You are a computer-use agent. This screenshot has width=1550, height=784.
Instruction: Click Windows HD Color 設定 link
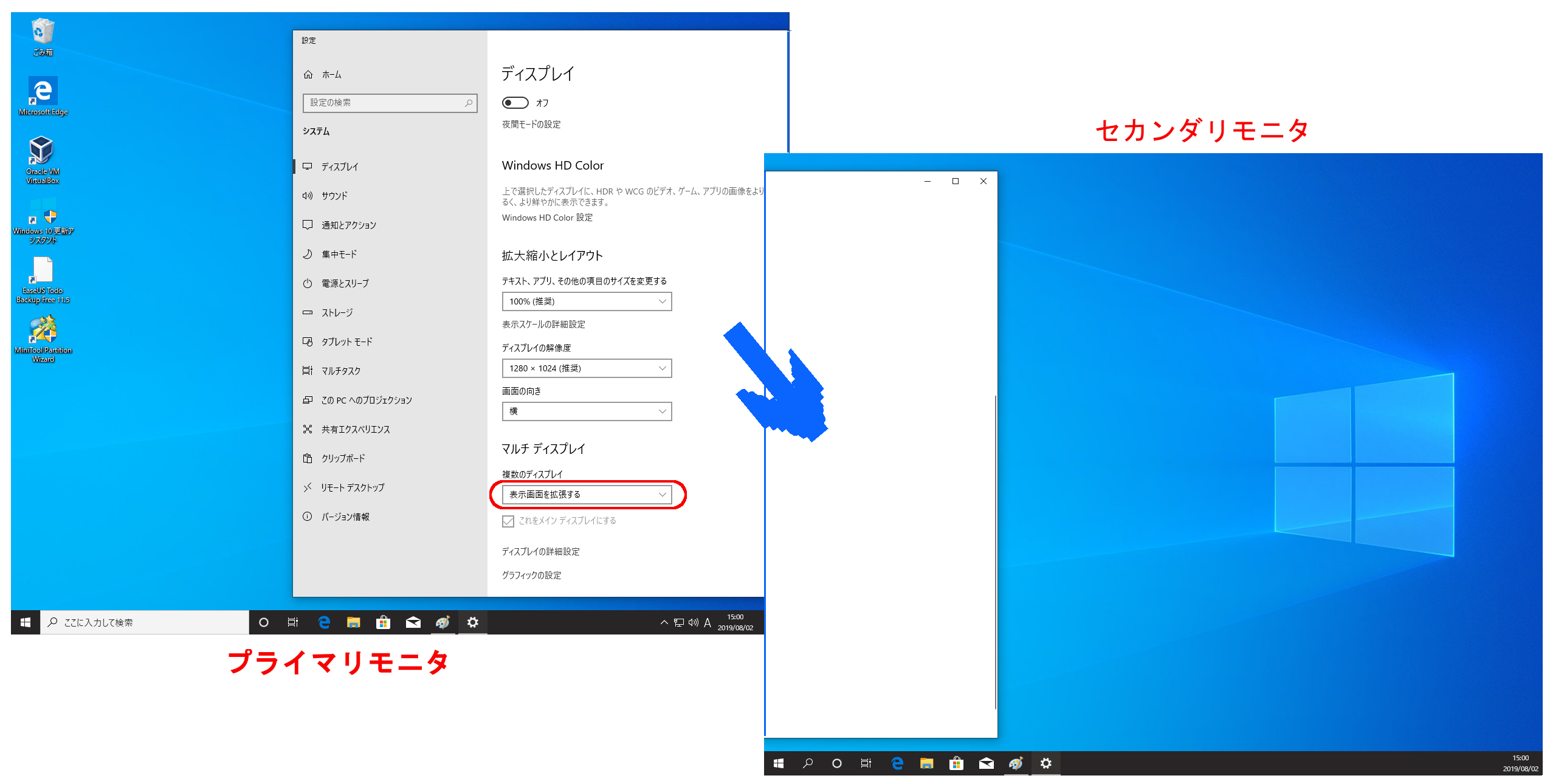tap(547, 218)
